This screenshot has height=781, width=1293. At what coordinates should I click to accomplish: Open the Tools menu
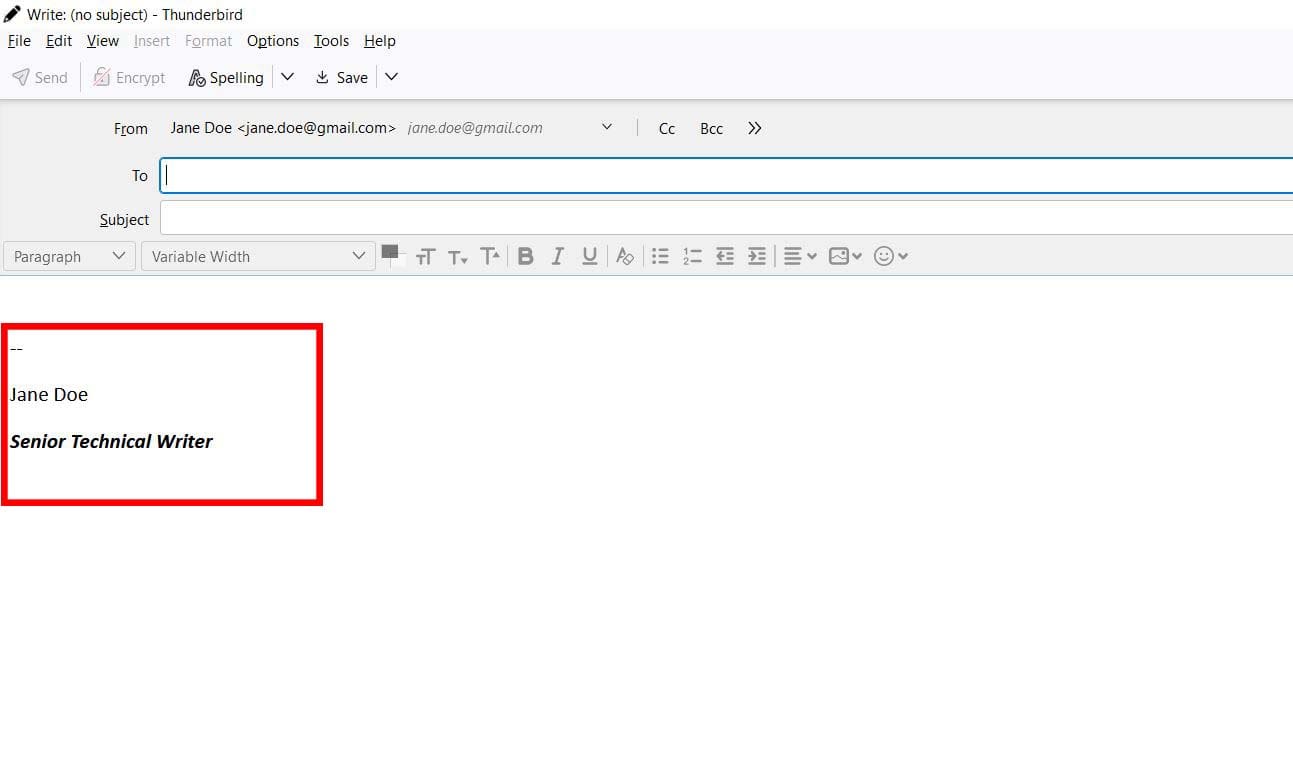click(x=331, y=41)
